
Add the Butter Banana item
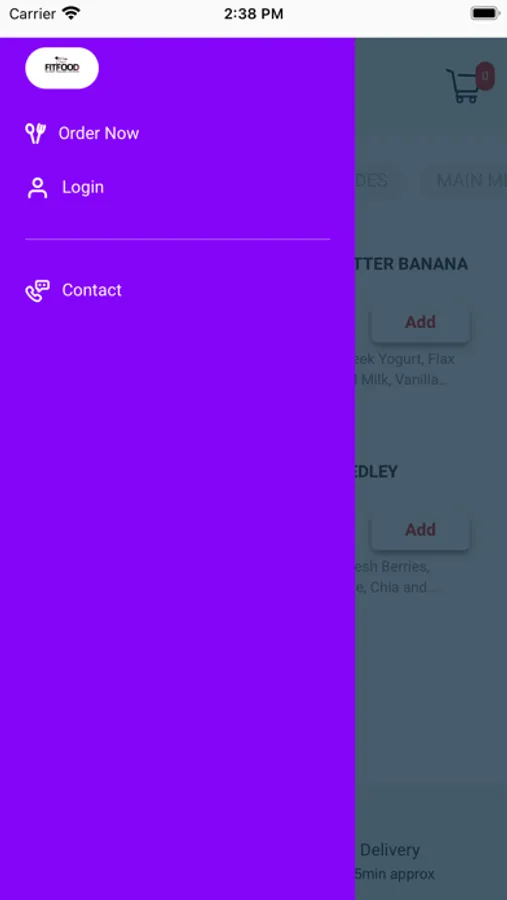point(420,322)
